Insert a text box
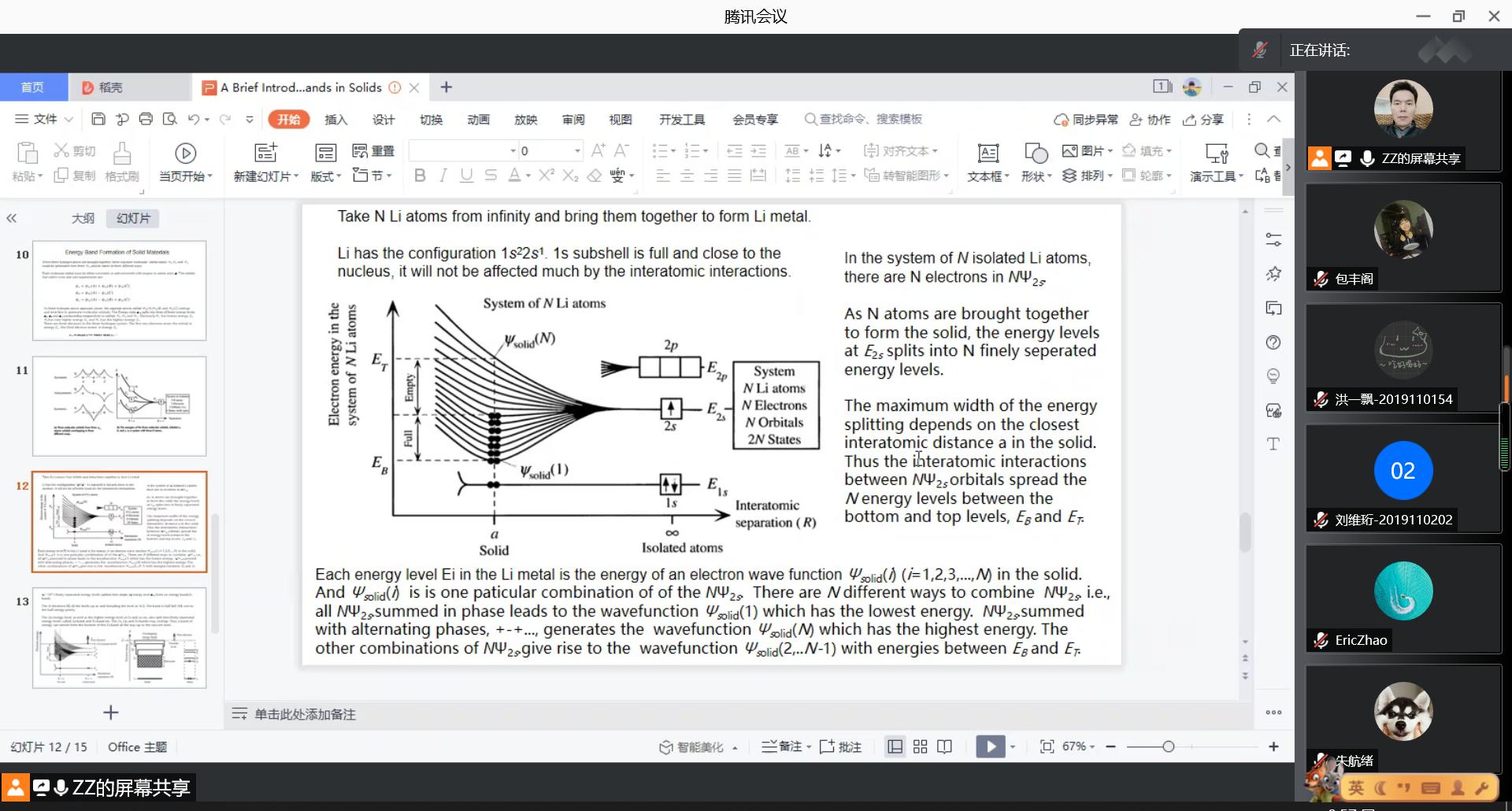Viewport: 1512px width, 811px height. (988, 162)
